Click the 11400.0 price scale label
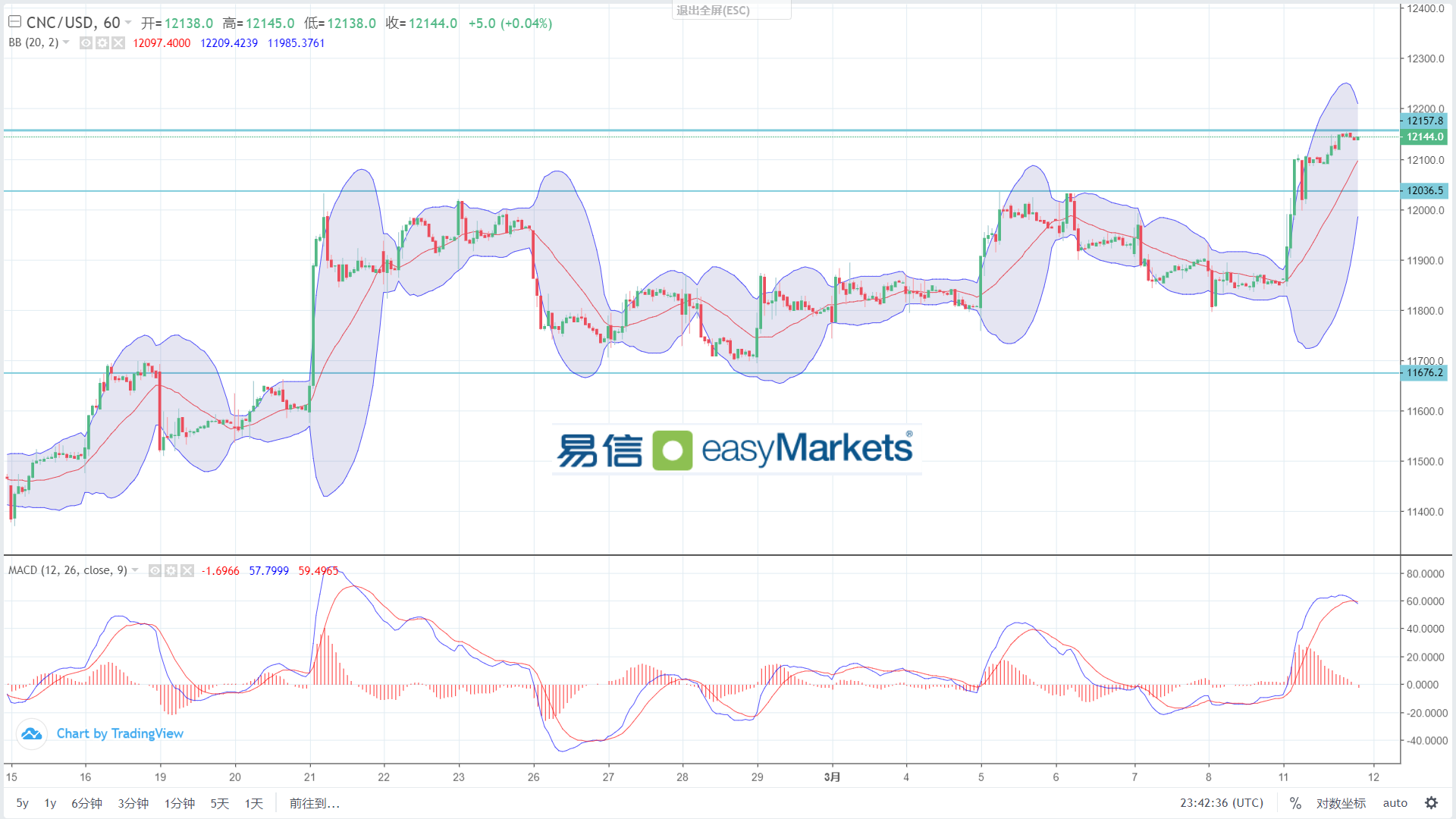The image size is (1456, 819). point(1426,512)
